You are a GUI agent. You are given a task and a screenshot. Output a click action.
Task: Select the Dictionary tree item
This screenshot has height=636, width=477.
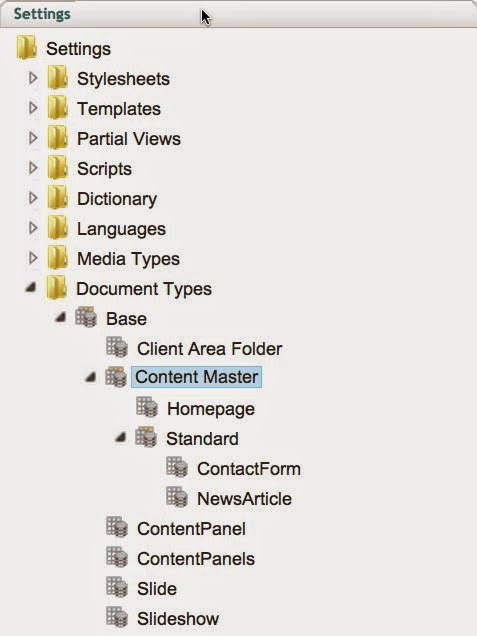click(117, 199)
